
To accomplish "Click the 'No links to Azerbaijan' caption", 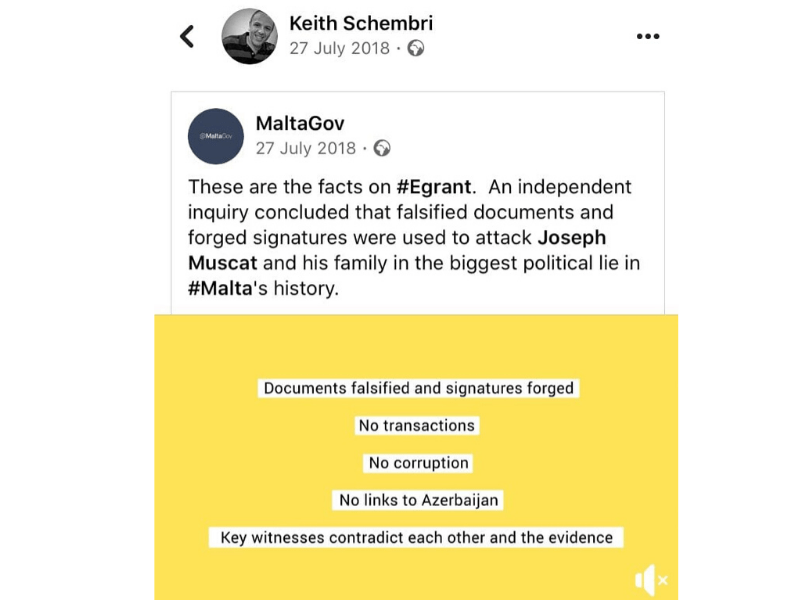I will pyautogui.click(x=418, y=500).
